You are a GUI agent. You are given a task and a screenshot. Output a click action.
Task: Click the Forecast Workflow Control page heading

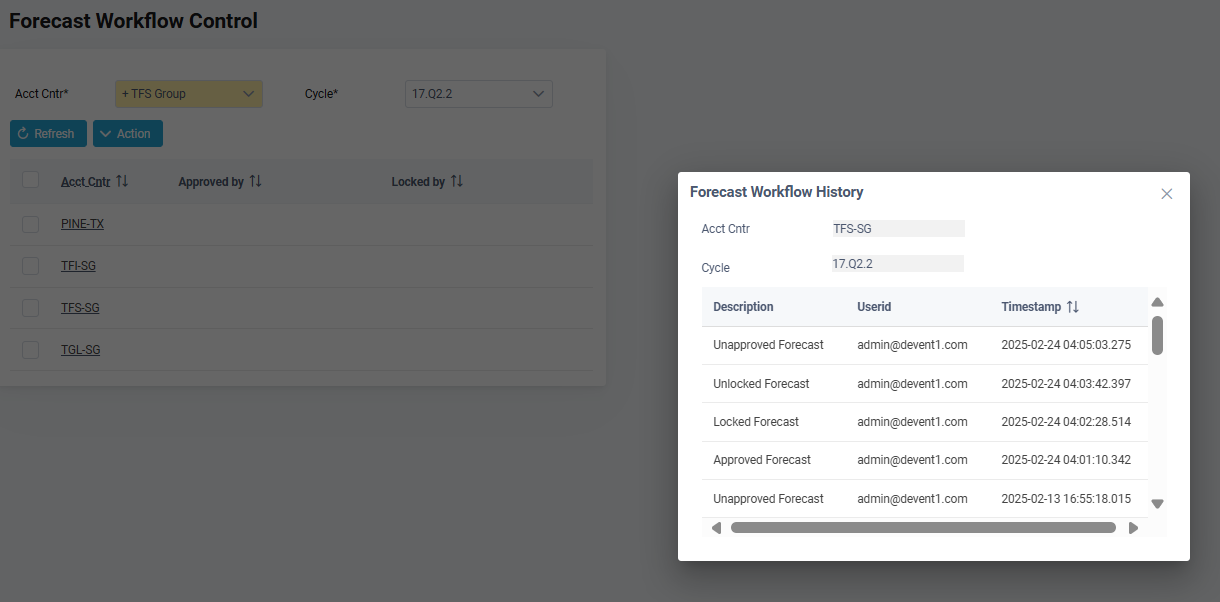pos(133,20)
